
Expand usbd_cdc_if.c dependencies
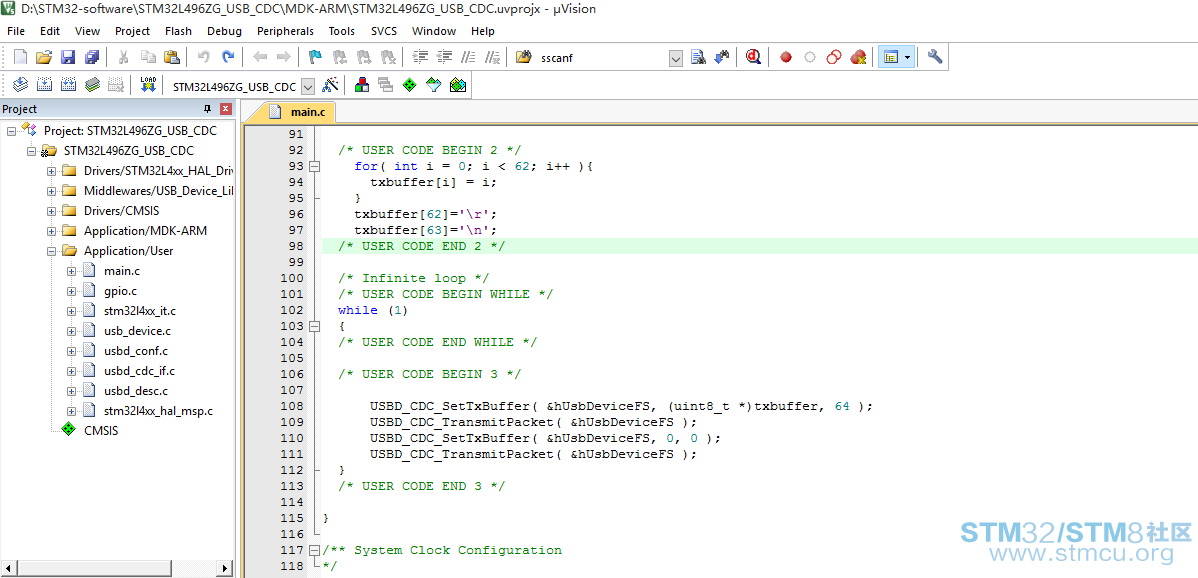(x=71, y=371)
